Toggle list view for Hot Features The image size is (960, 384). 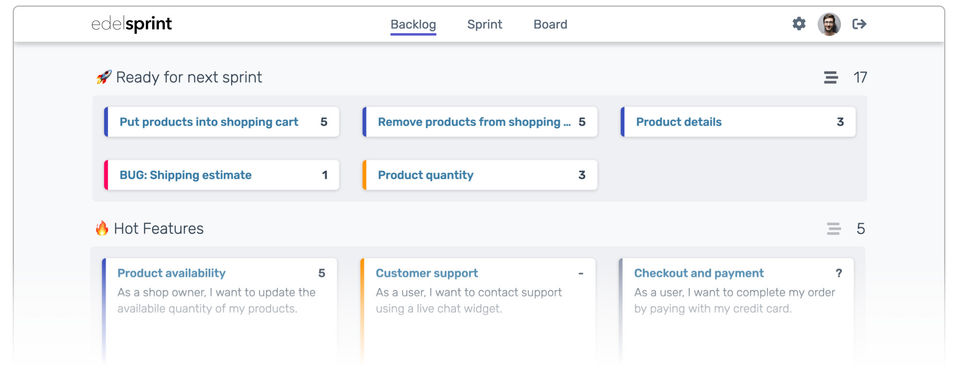coord(833,229)
